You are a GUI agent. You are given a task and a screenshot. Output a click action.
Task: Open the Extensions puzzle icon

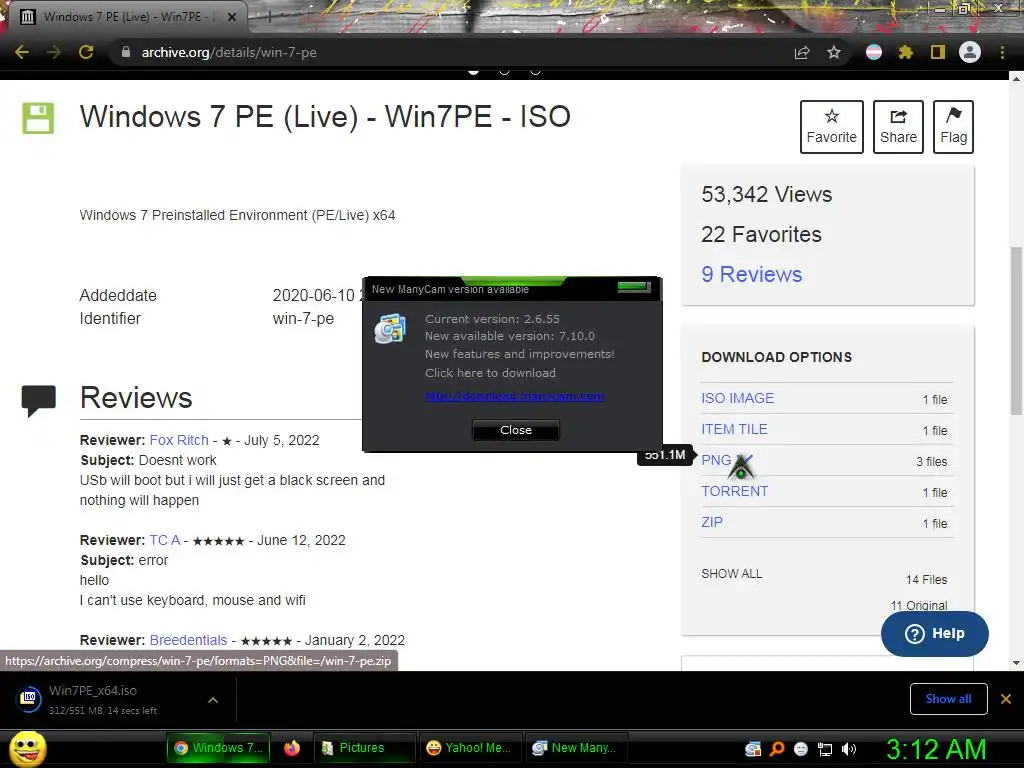905,52
